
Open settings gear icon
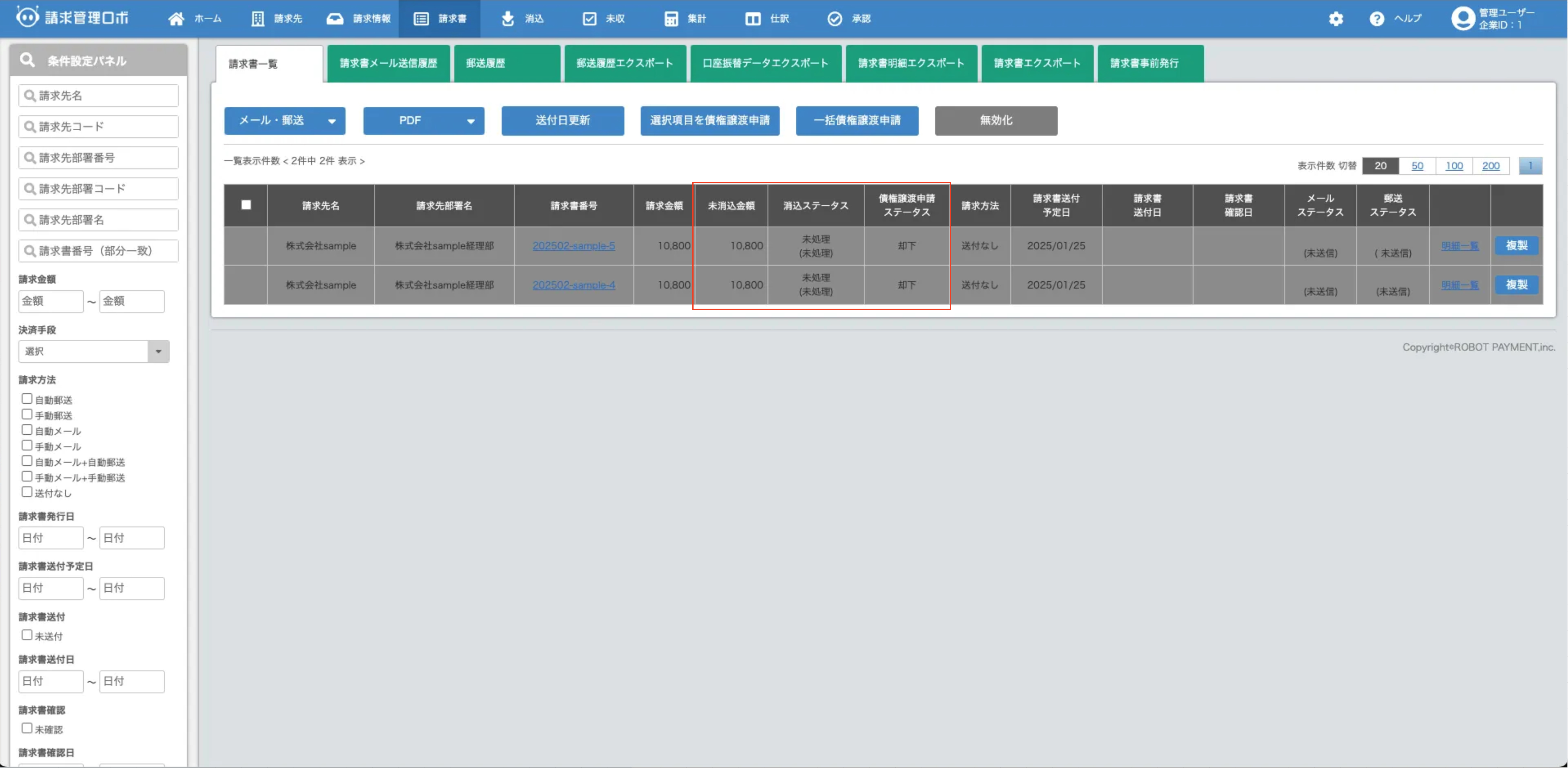click(1336, 19)
